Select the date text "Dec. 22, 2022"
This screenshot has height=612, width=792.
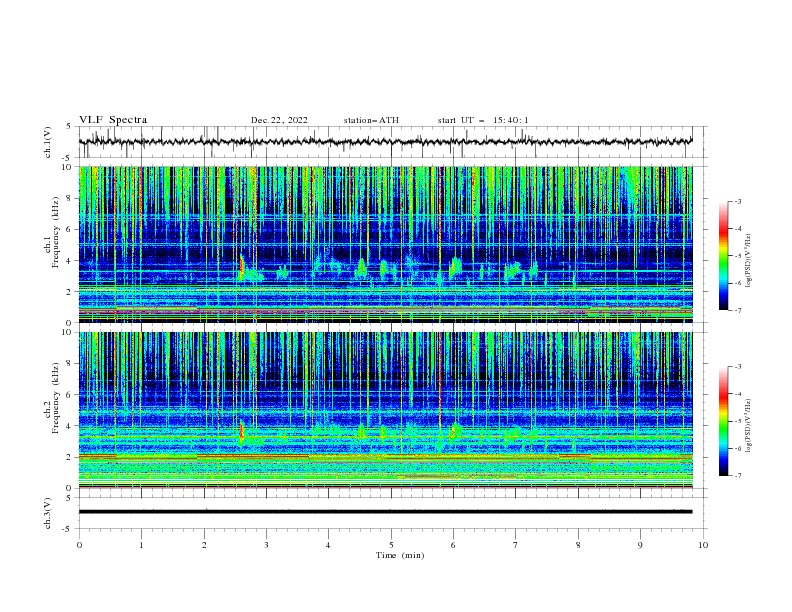pyautogui.click(x=279, y=120)
